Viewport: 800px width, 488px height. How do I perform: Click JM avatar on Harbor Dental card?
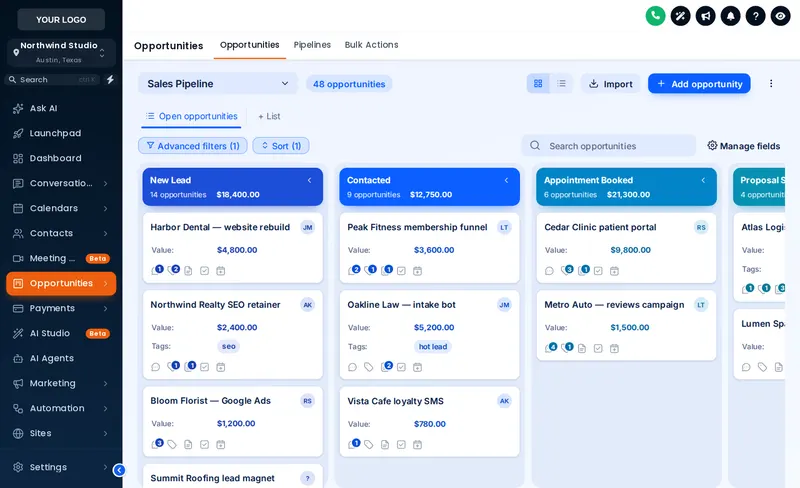click(308, 228)
